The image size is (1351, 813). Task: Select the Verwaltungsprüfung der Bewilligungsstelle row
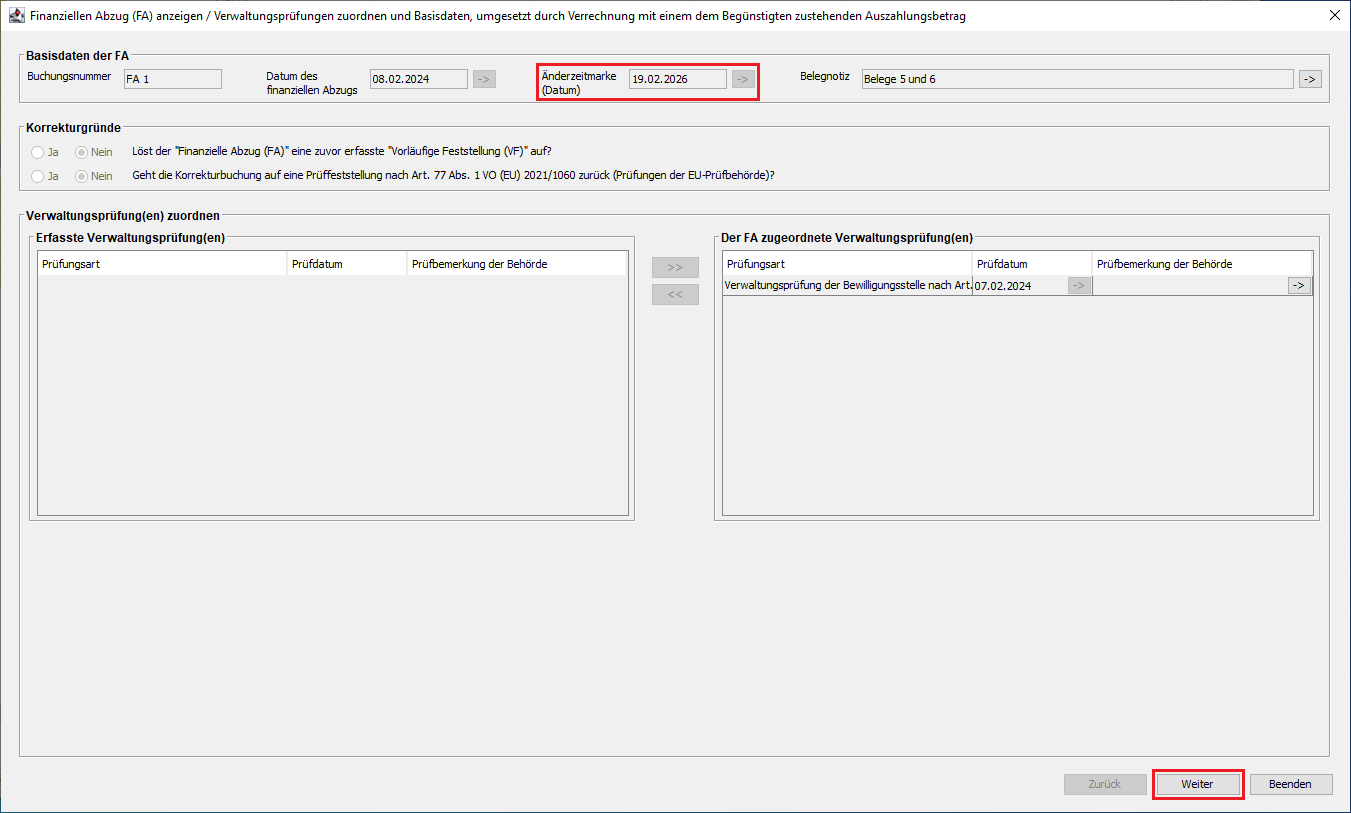[847, 286]
